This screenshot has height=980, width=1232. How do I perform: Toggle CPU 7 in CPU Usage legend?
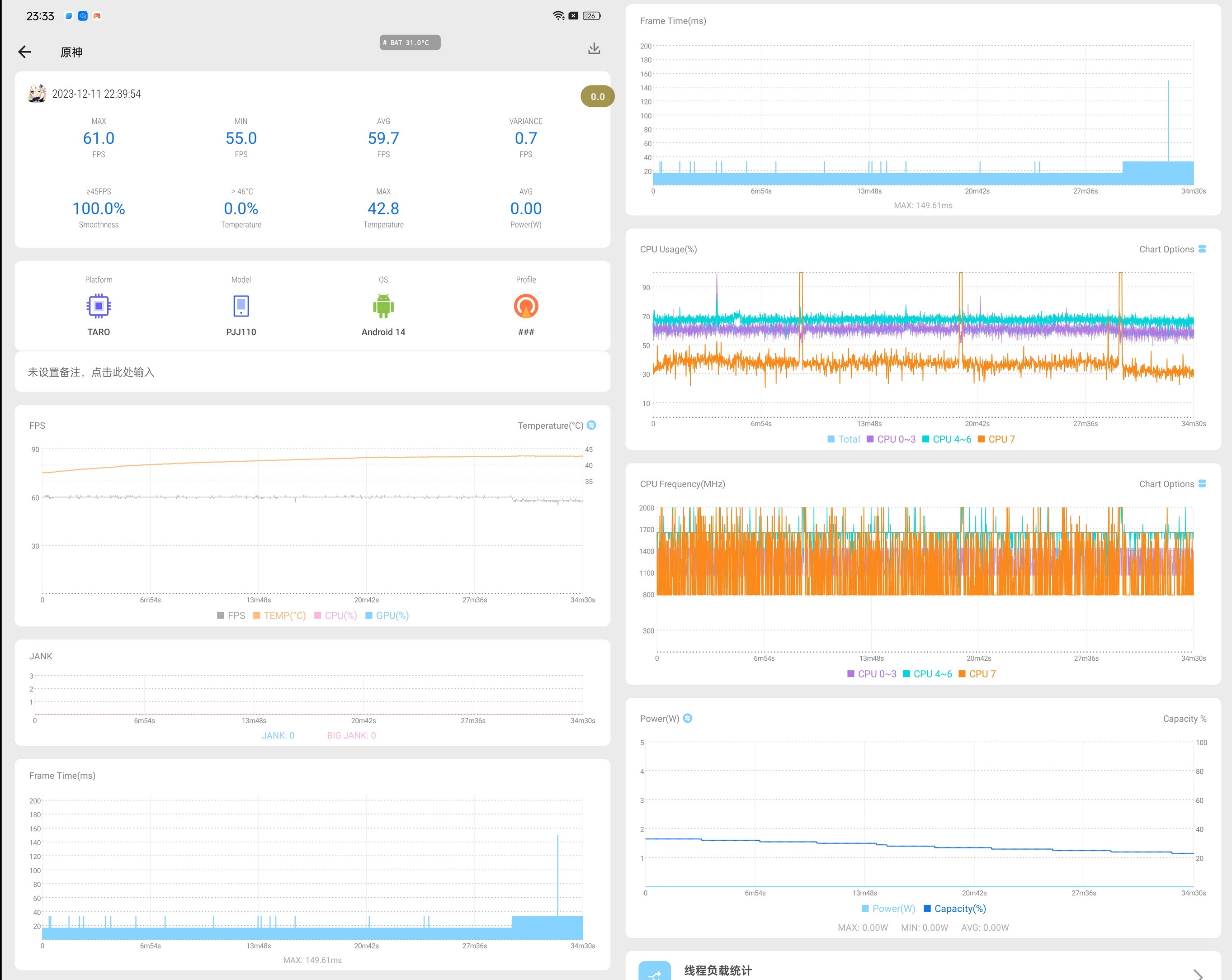(x=996, y=440)
